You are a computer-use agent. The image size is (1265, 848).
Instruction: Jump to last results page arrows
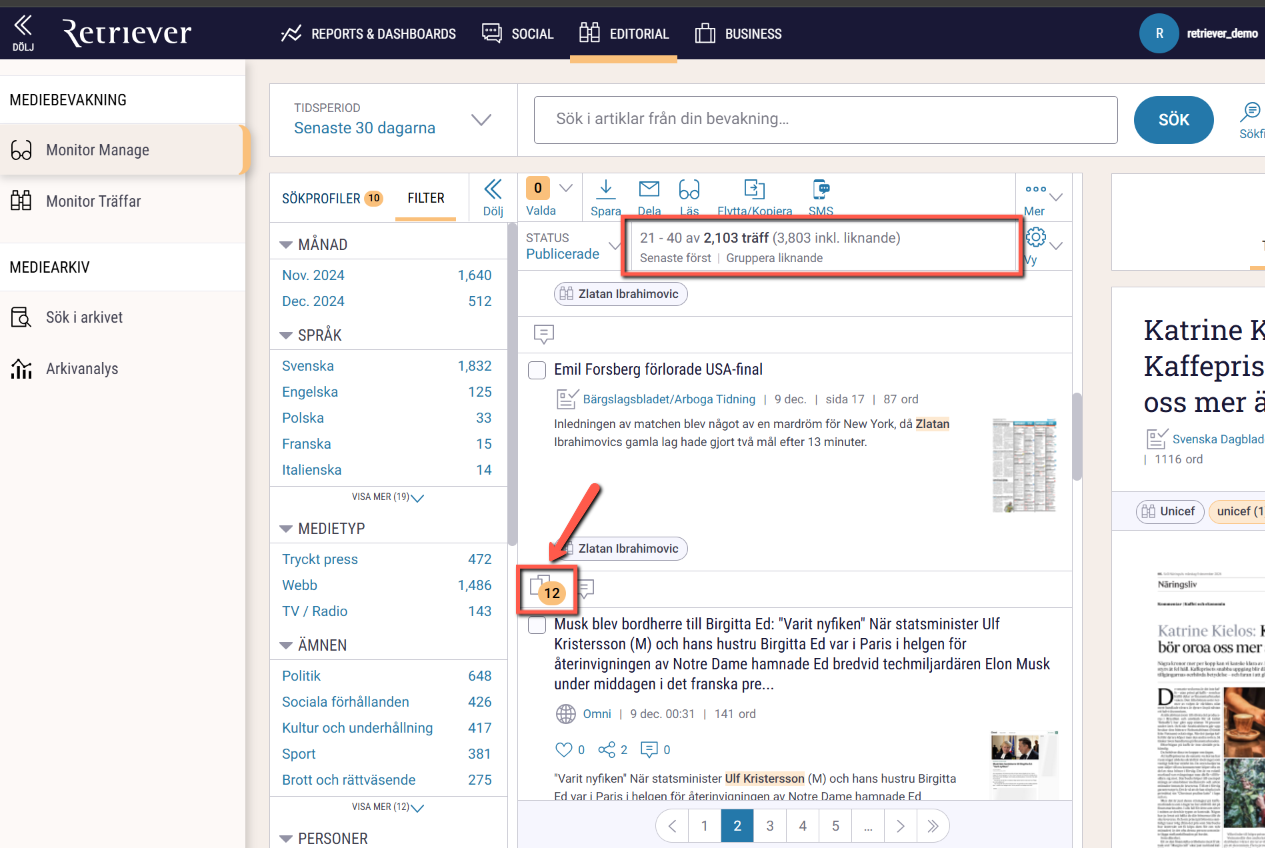point(933,826)
